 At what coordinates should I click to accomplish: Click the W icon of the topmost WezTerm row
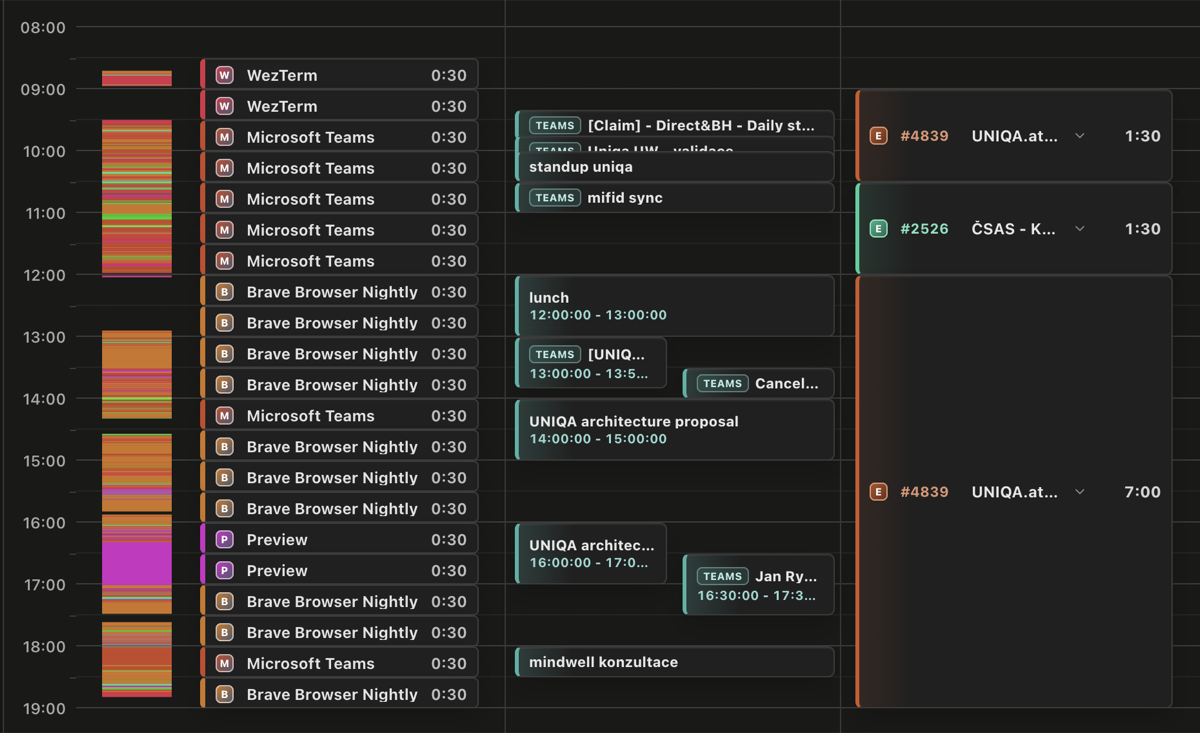pyautogui.click(x=225, y=76)
